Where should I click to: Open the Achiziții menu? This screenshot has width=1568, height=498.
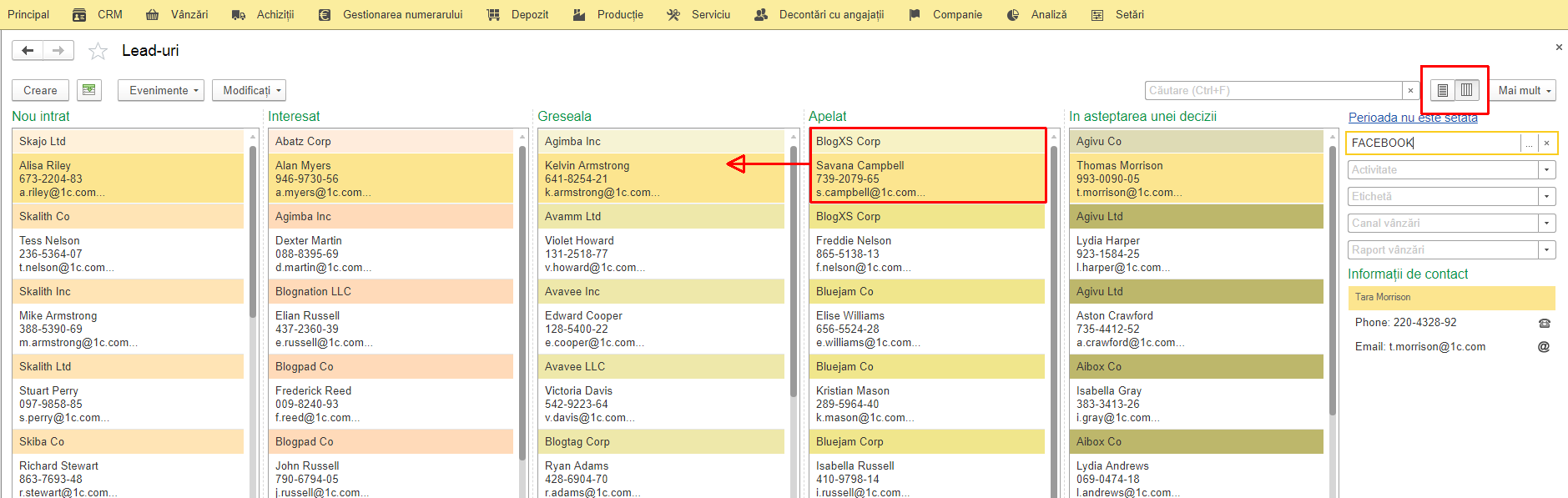263,14
